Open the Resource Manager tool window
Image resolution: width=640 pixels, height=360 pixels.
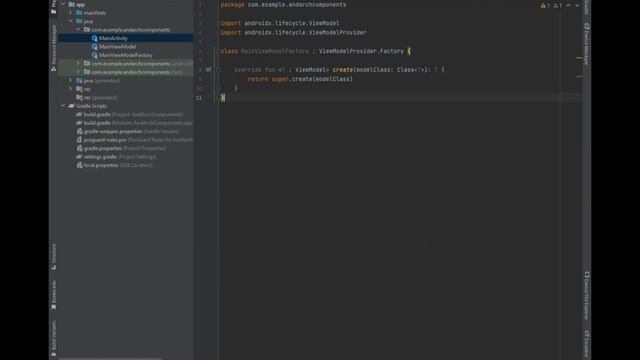point(53,48)
